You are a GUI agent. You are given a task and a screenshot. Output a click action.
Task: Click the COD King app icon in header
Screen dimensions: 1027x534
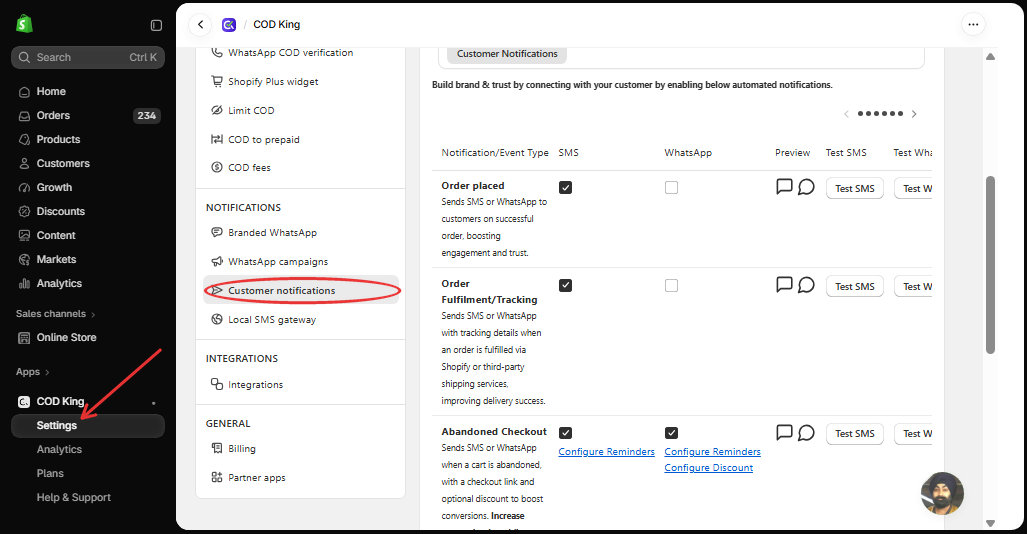click(x=229, y=25)
